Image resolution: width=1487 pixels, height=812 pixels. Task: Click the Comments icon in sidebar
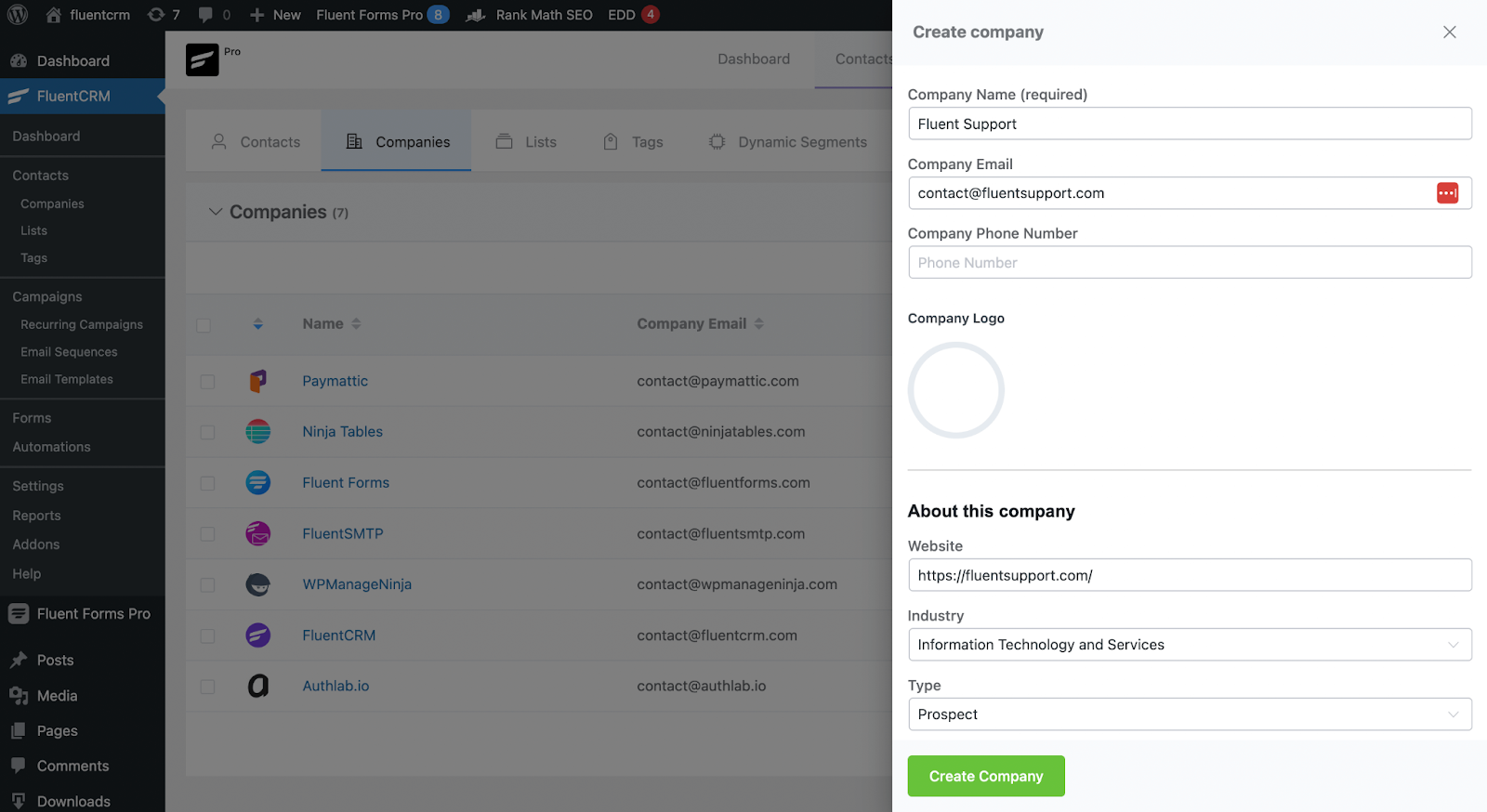pos(19,766)
